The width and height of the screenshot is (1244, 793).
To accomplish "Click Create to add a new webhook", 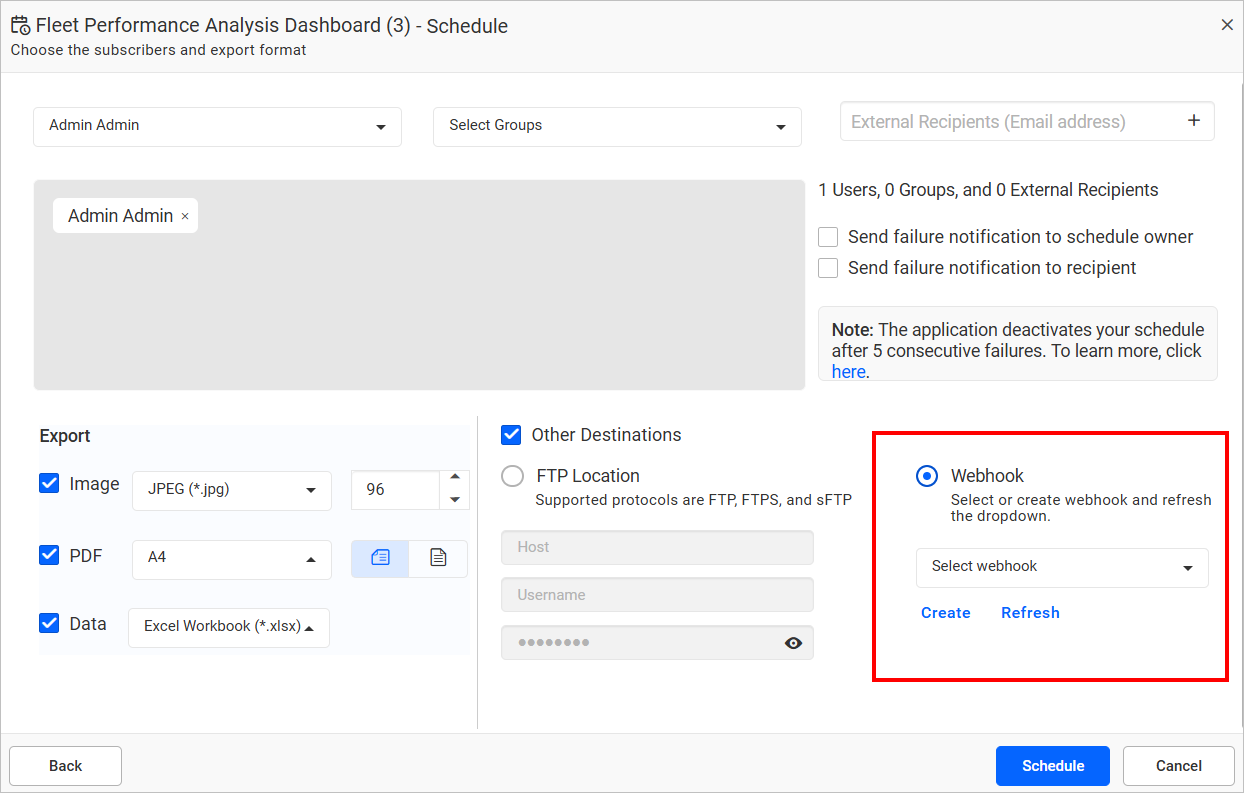I will point(945,612).
